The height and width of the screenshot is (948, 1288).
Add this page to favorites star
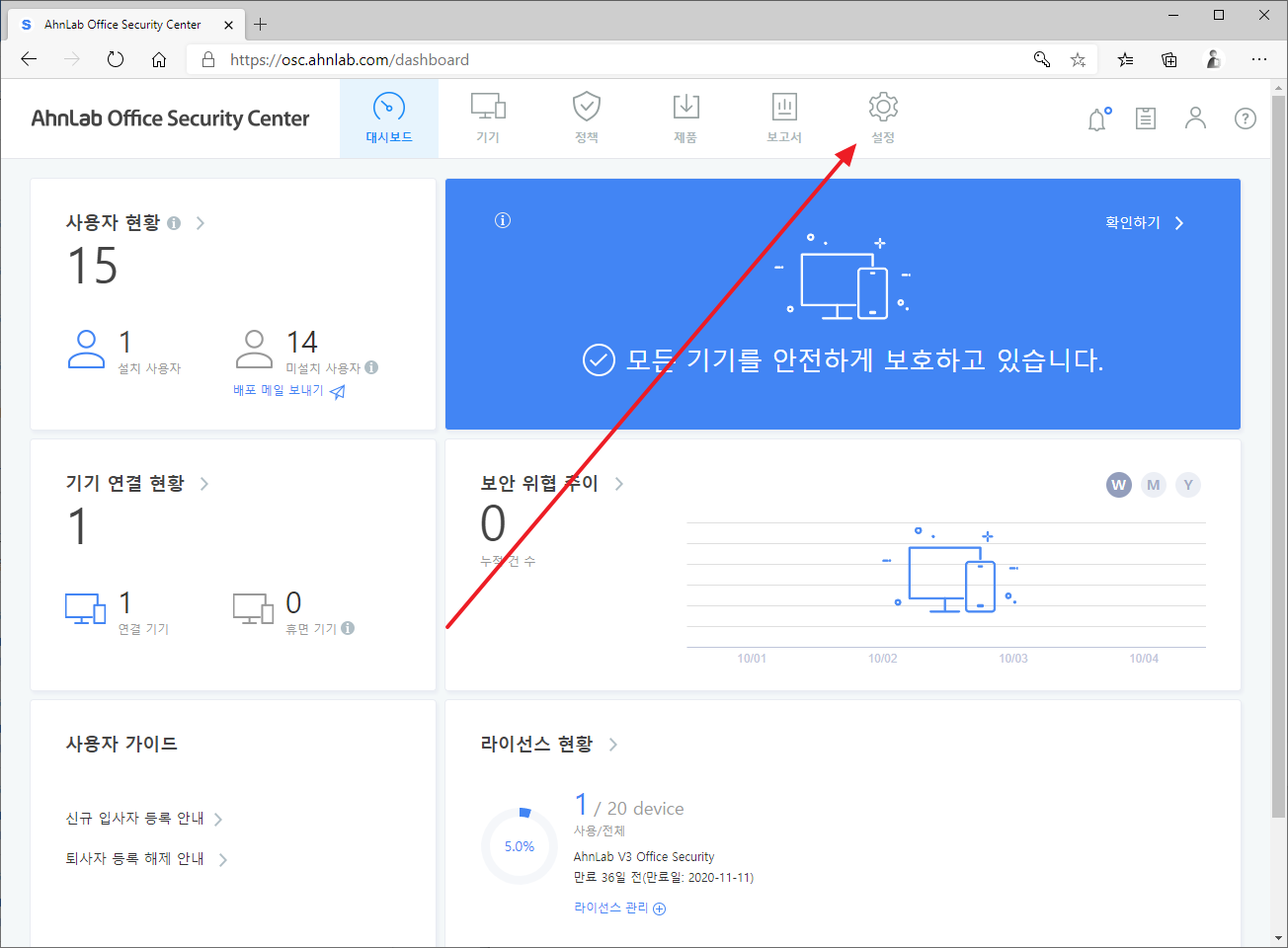coord(1078,60)
